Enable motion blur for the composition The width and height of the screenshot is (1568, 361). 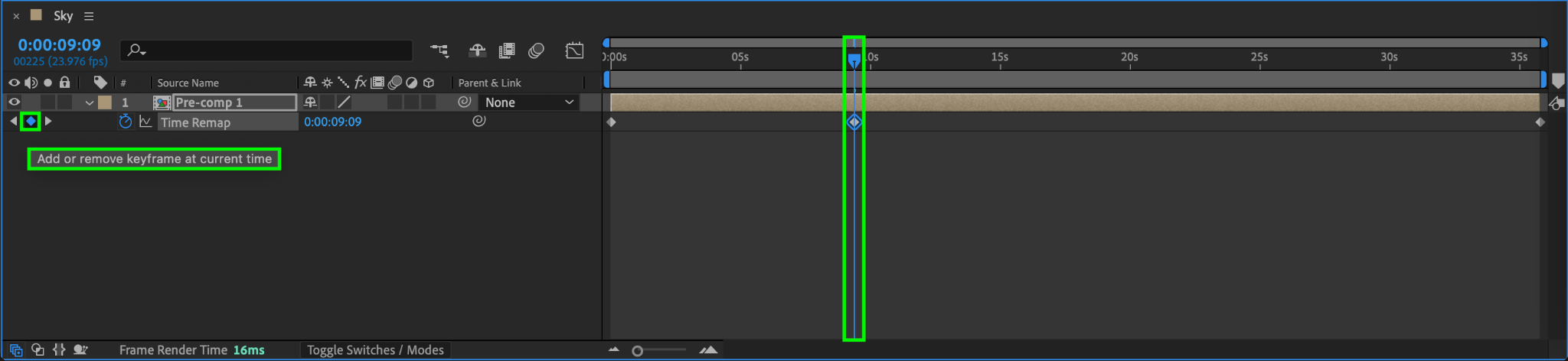[x=536, y=50]
